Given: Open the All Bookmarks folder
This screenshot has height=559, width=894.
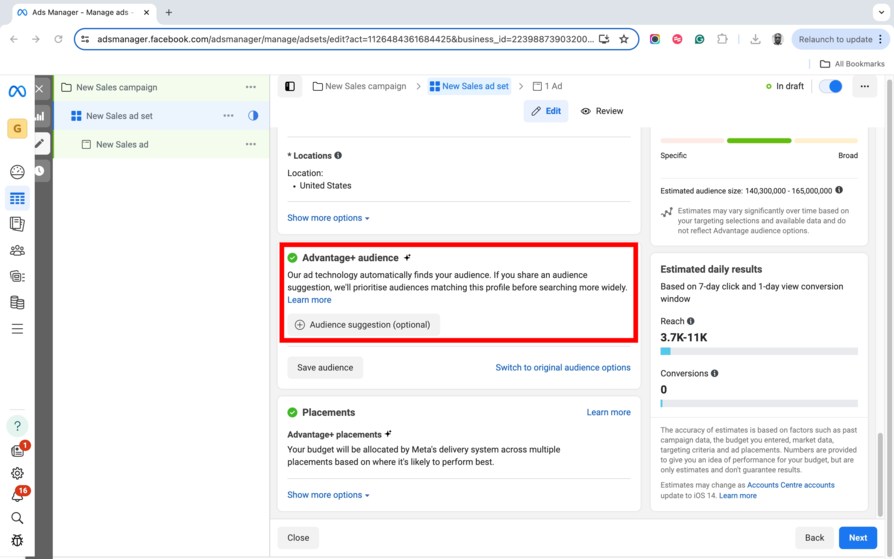Looking at the screenshot, I should (x=852, y=64).
